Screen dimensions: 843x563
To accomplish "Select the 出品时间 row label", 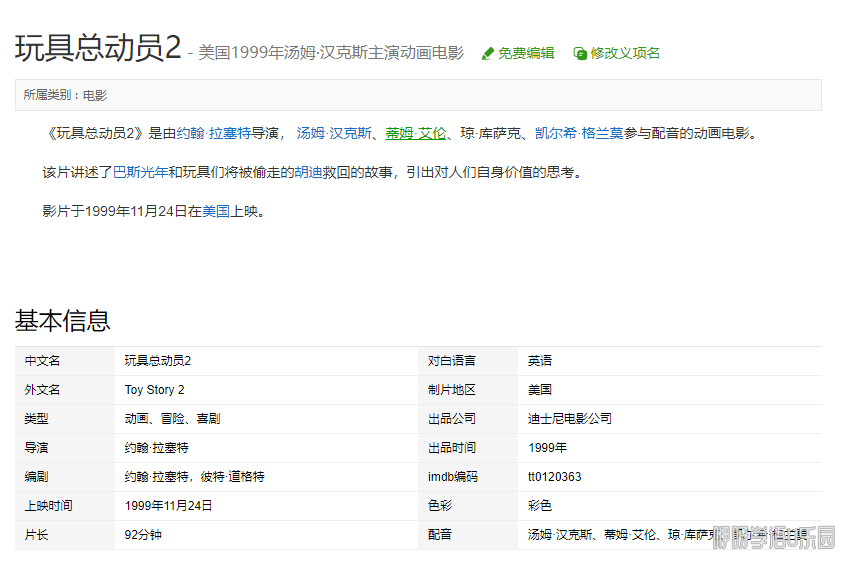I will [452, 448].
